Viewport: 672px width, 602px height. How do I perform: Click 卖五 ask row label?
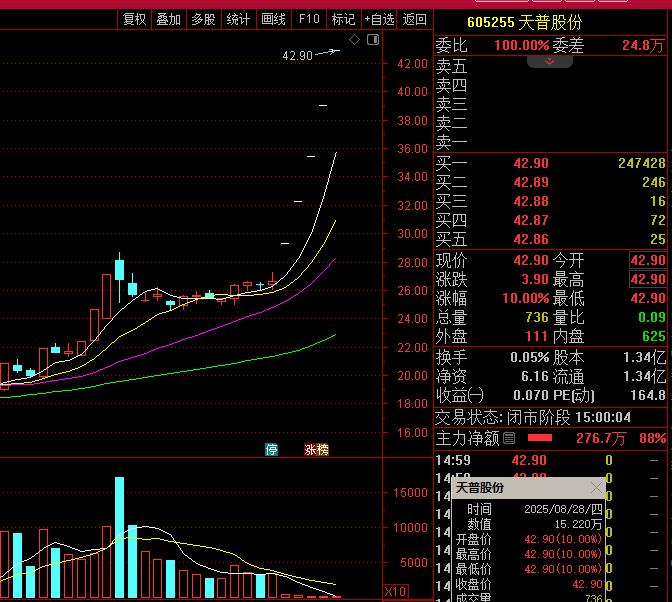(451, 67)
